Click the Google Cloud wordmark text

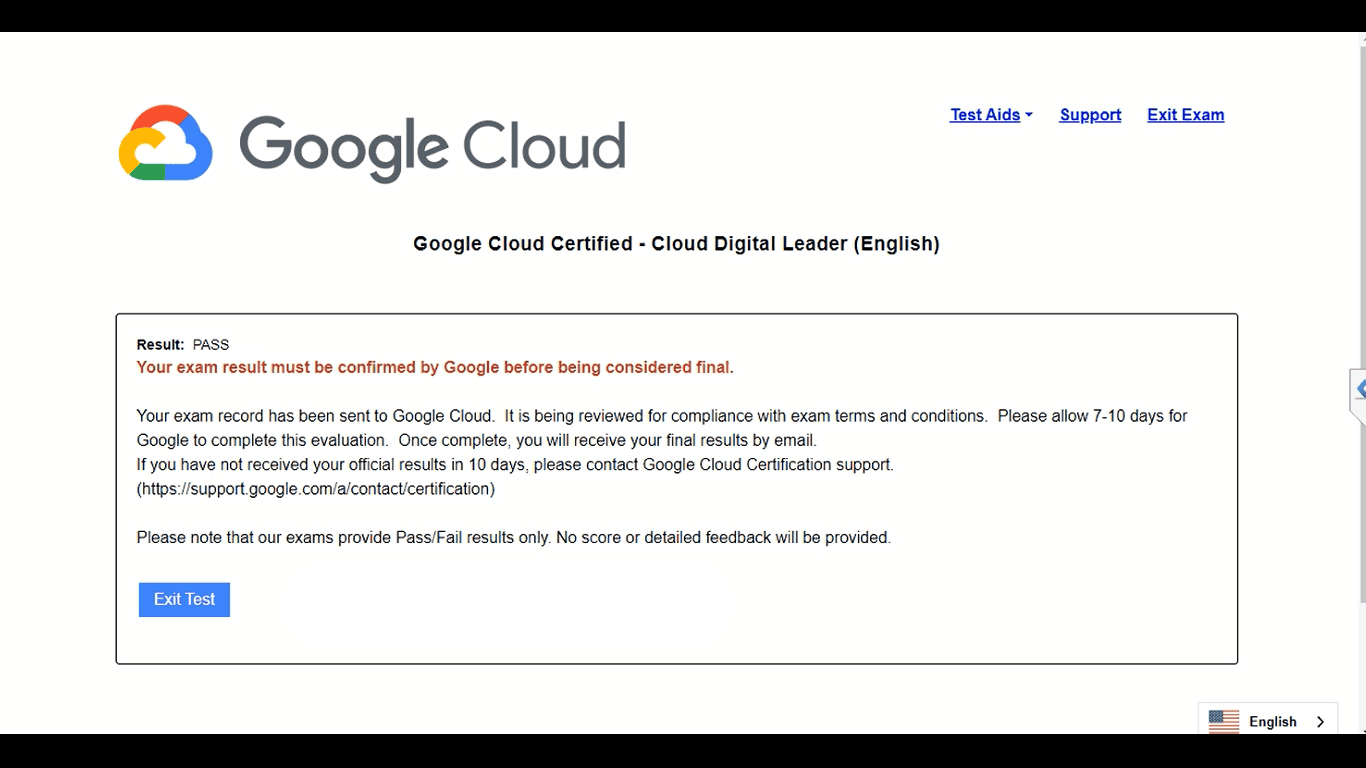432,147
